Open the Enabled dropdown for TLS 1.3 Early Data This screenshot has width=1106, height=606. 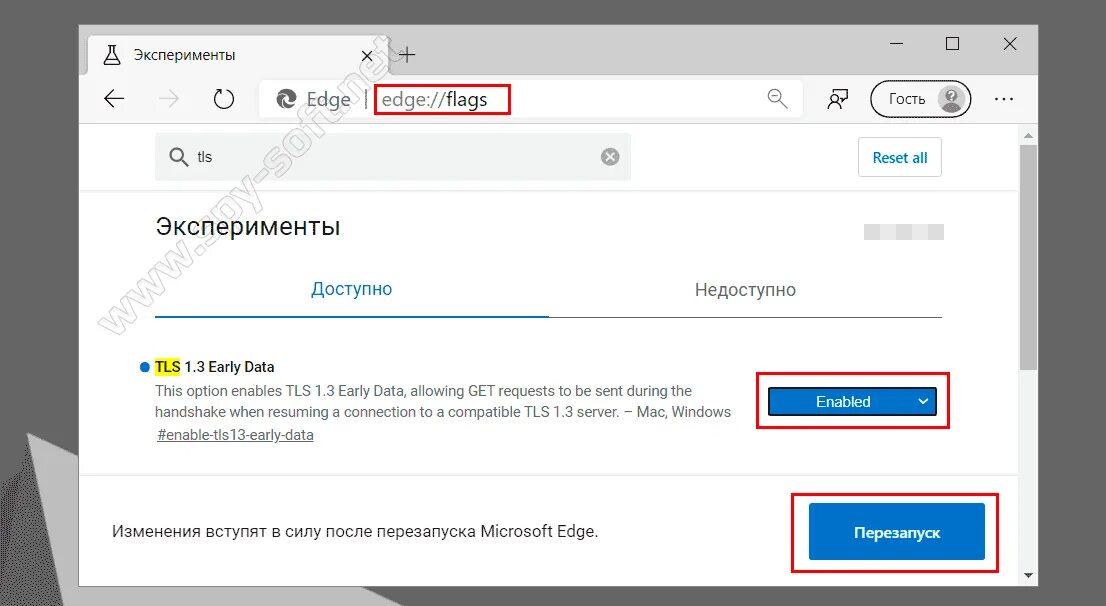[x=852, y=401]
